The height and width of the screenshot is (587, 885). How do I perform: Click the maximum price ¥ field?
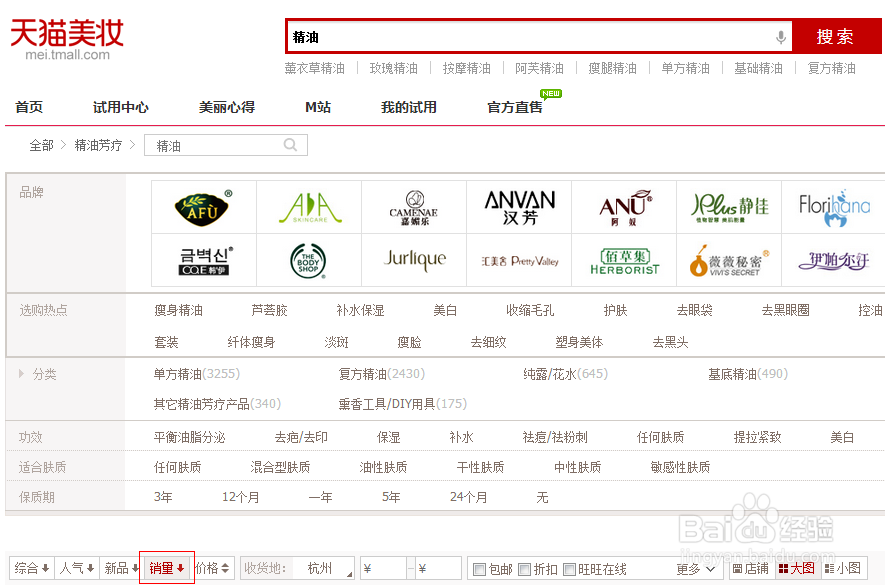tap(439, 568)
